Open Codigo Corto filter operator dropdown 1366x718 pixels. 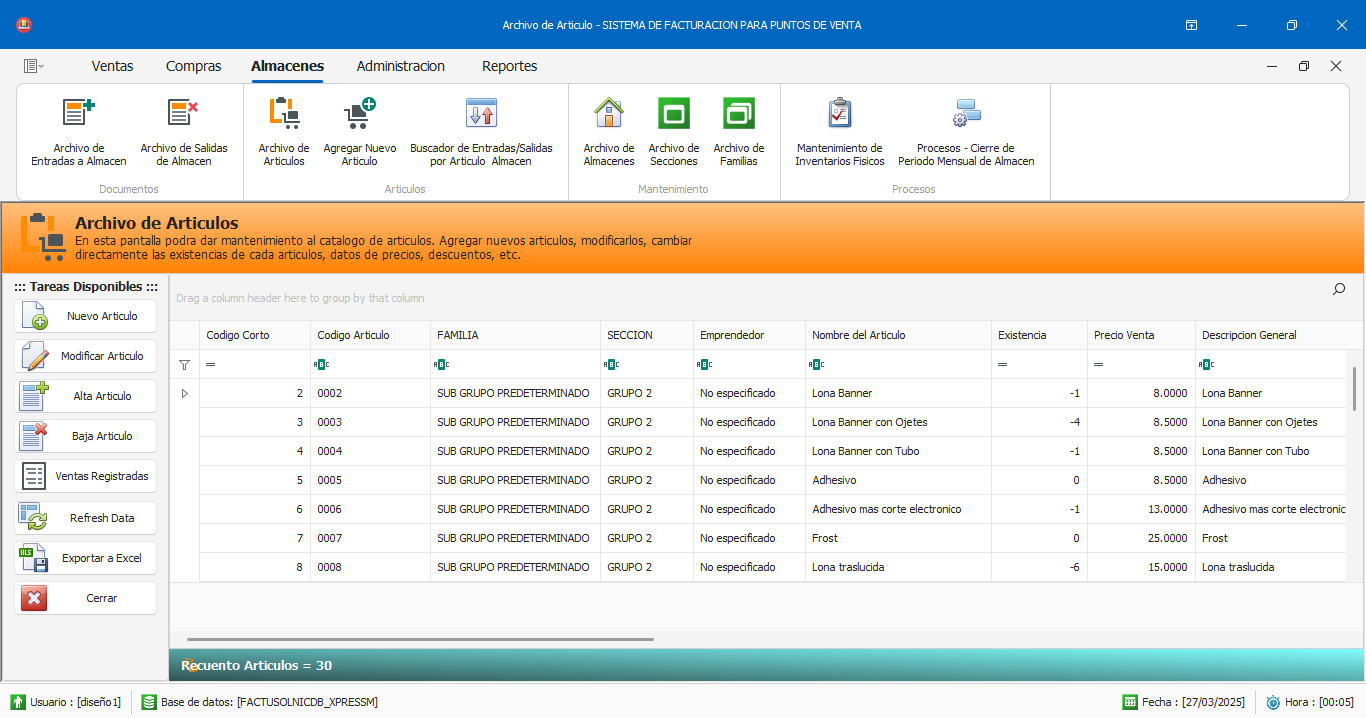[x=210, y=365]
